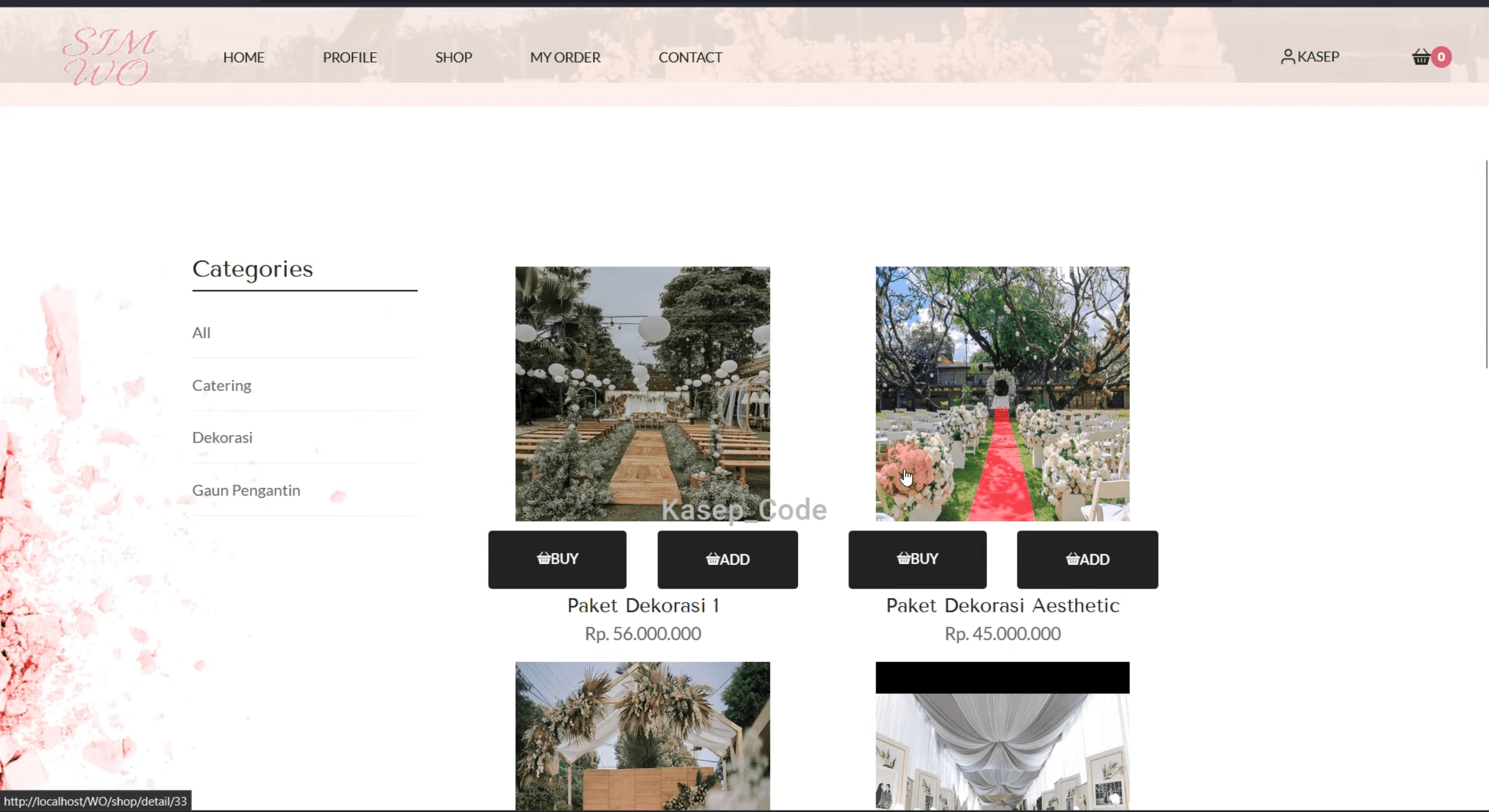Viewport: 1489px width, 812px height.
Task: Click the cart item count badge
Action: pyautogui.click(x=1441, y=56)
